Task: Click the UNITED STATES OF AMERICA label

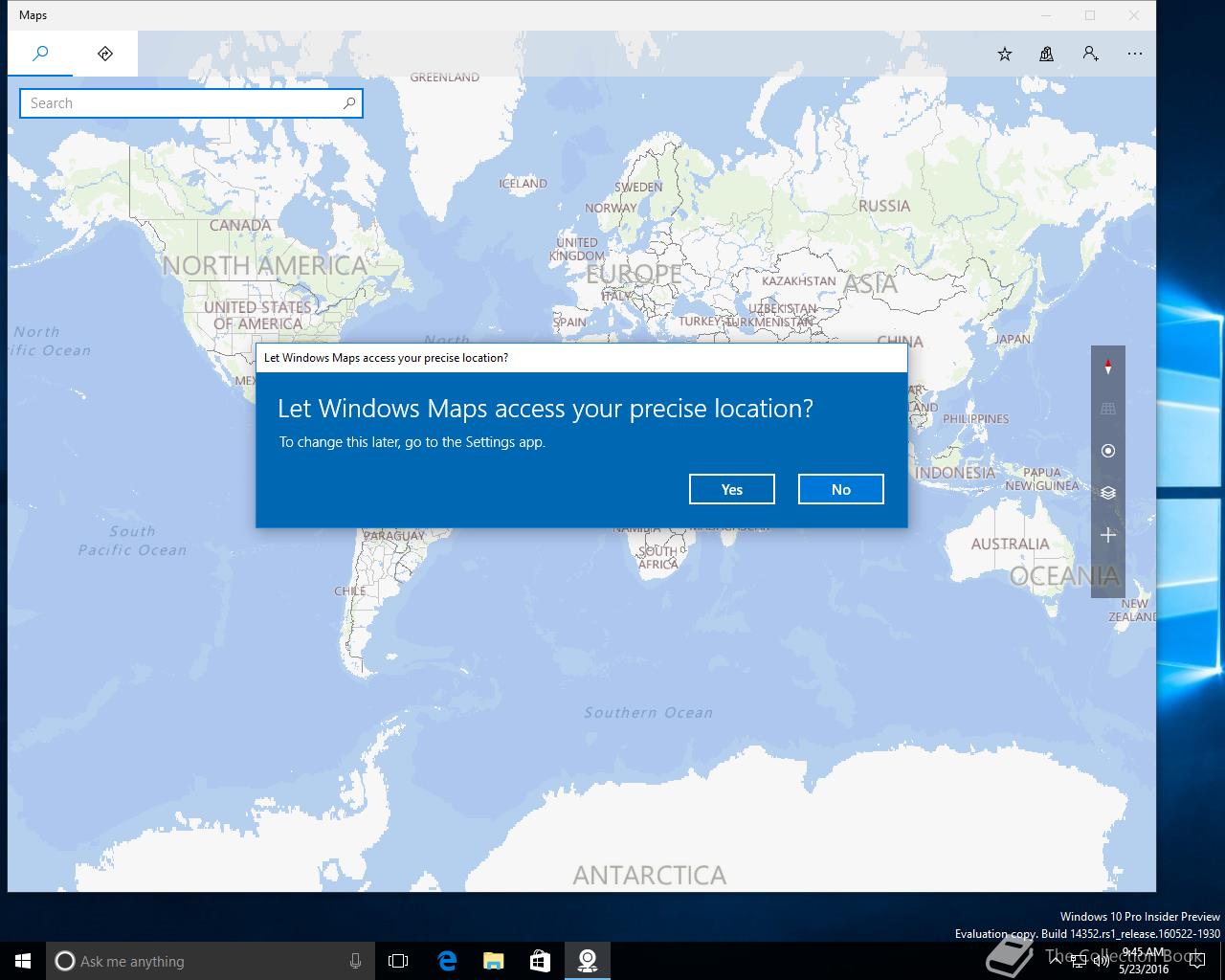Action: pyautogui.click(x=257, y=315)
